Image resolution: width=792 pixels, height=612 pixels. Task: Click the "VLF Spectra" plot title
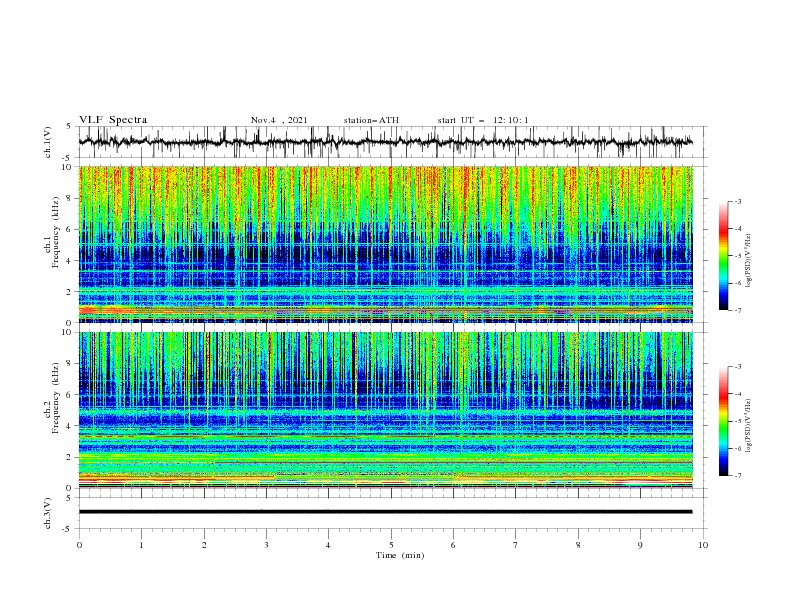pyautogui.click(x=113, y=120)
